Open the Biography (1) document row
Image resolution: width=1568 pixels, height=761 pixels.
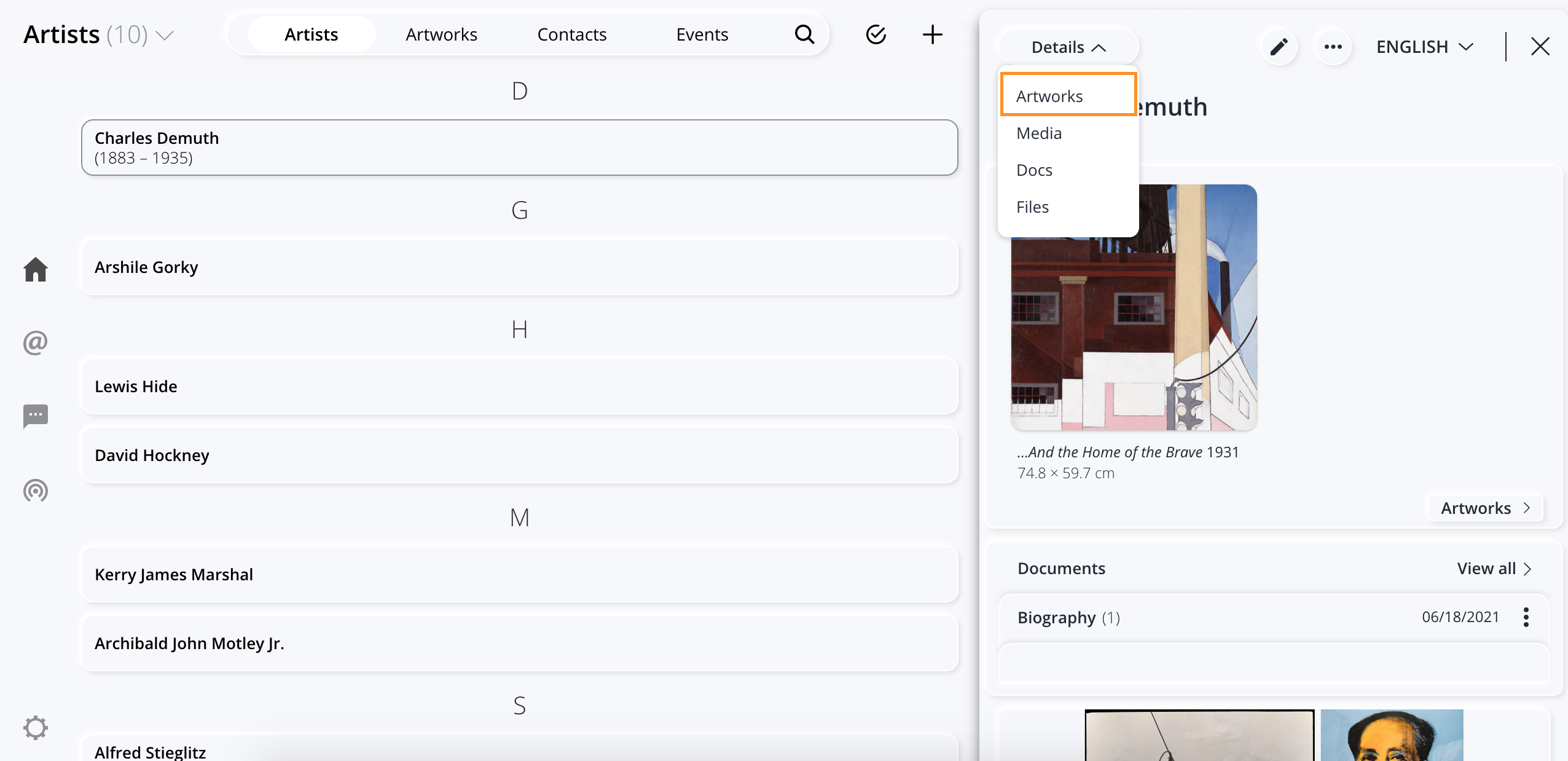(1274, 617)
